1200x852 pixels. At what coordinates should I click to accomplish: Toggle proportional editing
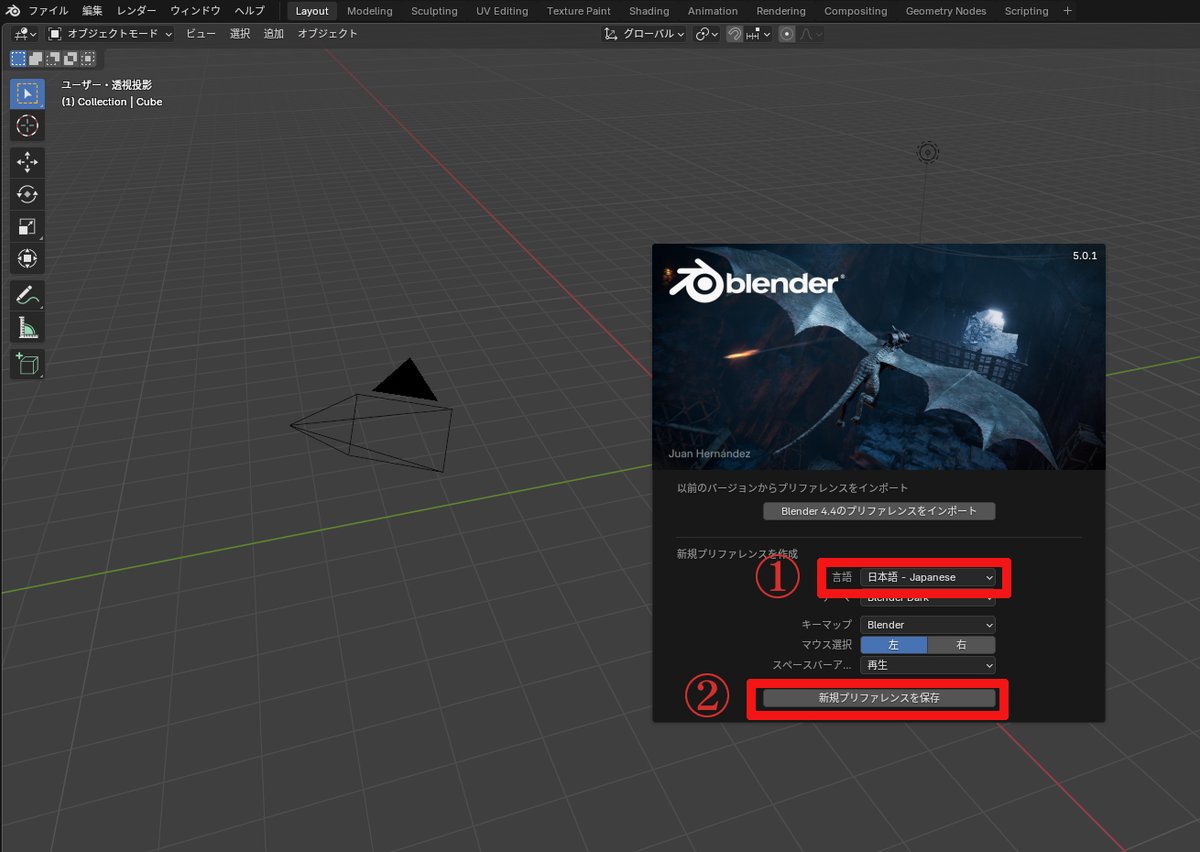coord(787,34)
